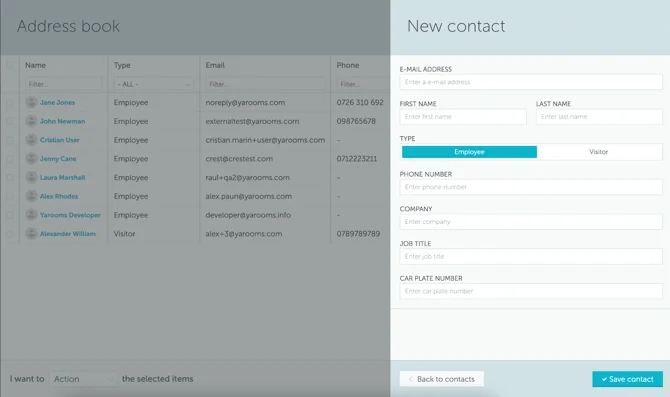This screenshot has width=670, height=397.
Task: Click Jenny Cane avatar icon
Action: (x=31, y=159)
